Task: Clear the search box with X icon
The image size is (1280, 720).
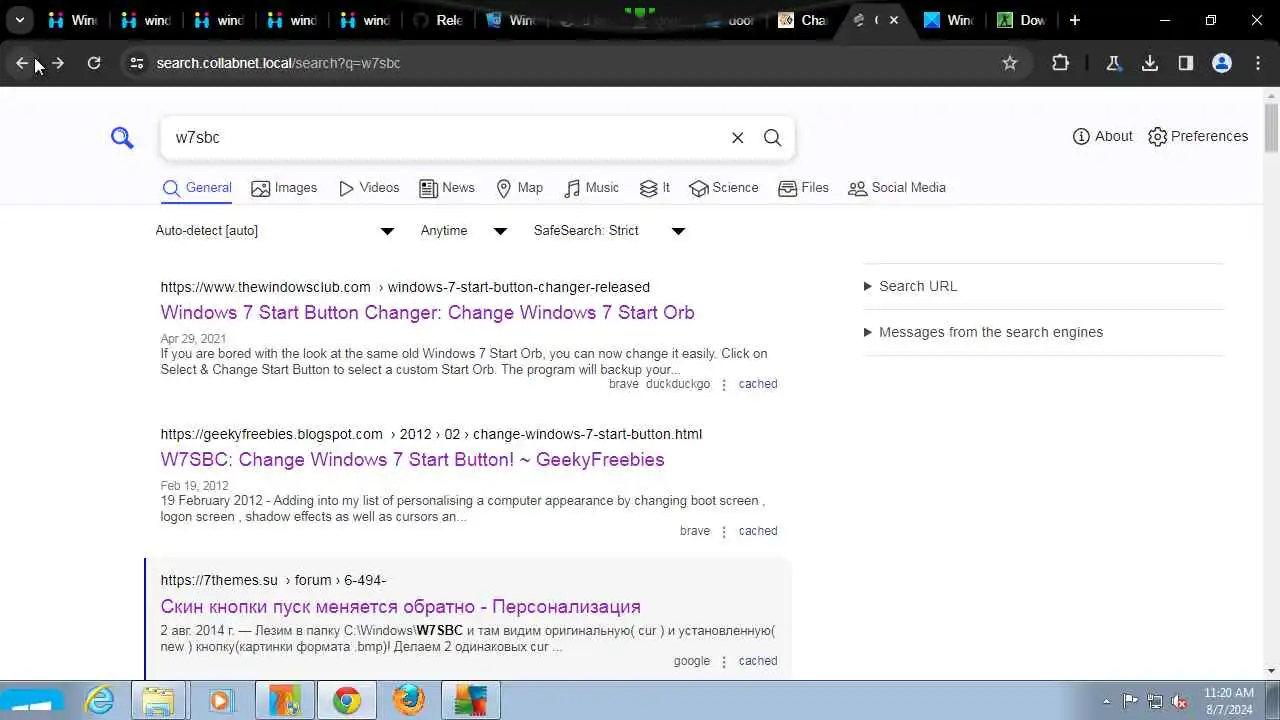Action: point(738,137)
